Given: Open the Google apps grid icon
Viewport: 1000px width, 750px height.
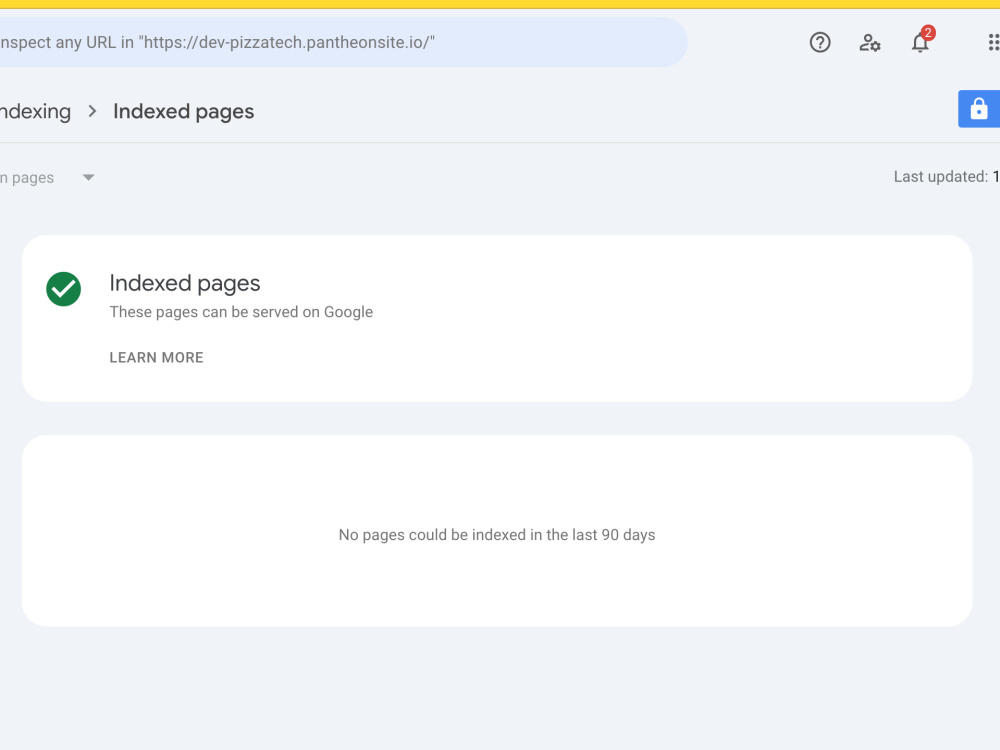Looking at the screenshot, I should pyautogui.click(x=993, y=43).
